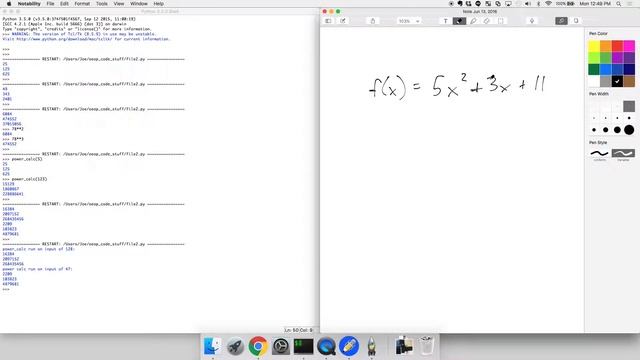Viewport: 640px width, 360px height.
Task: Pick the navy blue pen color
Action: click(629, 69)
